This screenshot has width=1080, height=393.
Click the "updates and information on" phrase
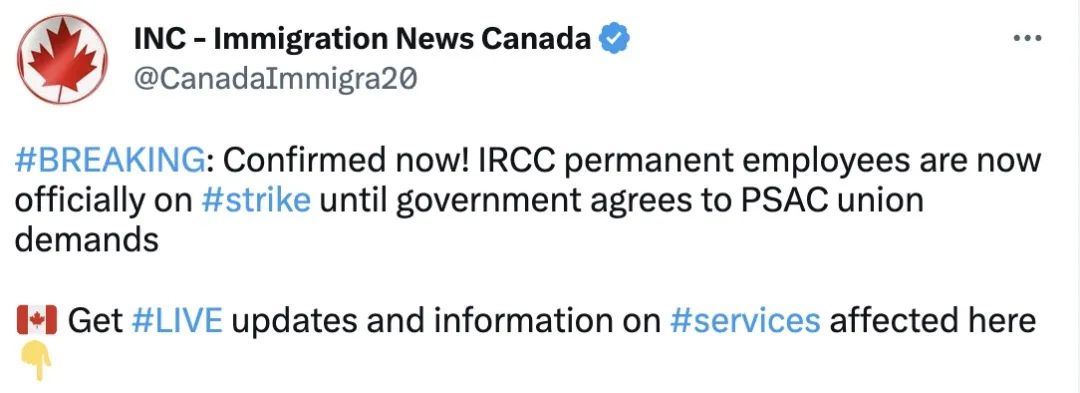click(446, 322)
